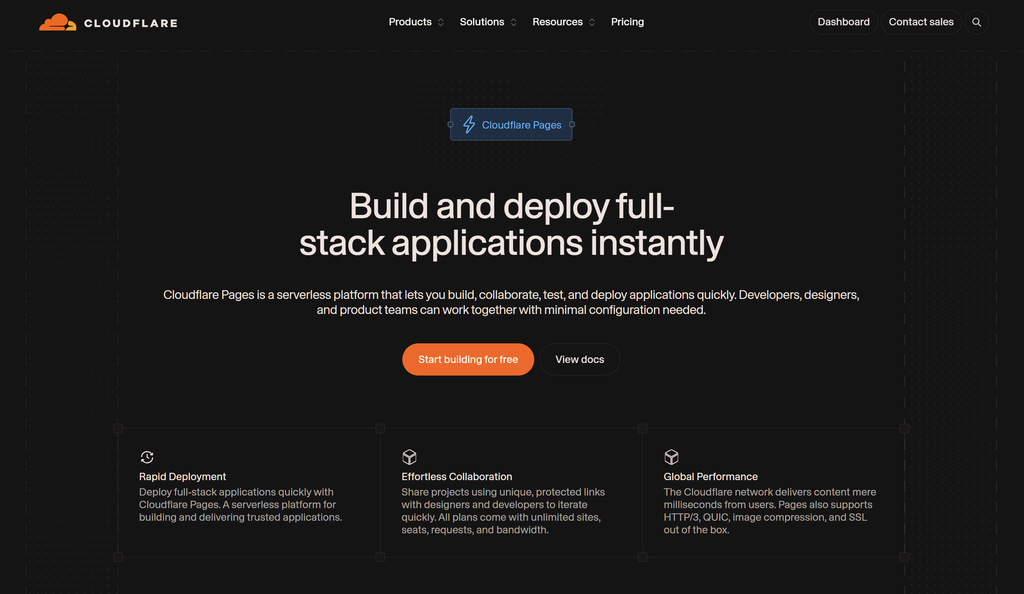Go to the Pricing page
This screenshot has height=594, width=1024.
[x=628, y=22]
